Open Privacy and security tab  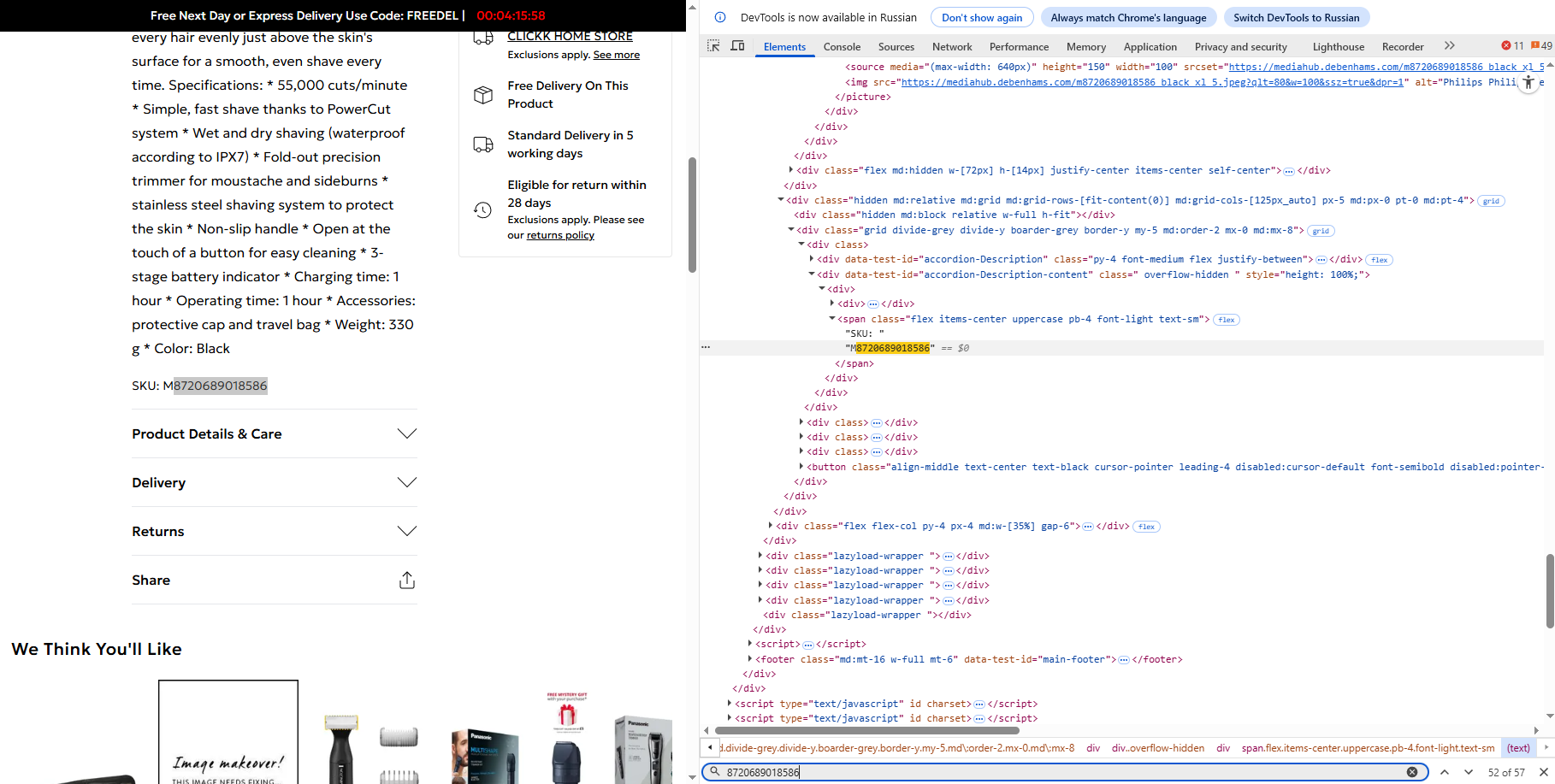coord(1241,47)
